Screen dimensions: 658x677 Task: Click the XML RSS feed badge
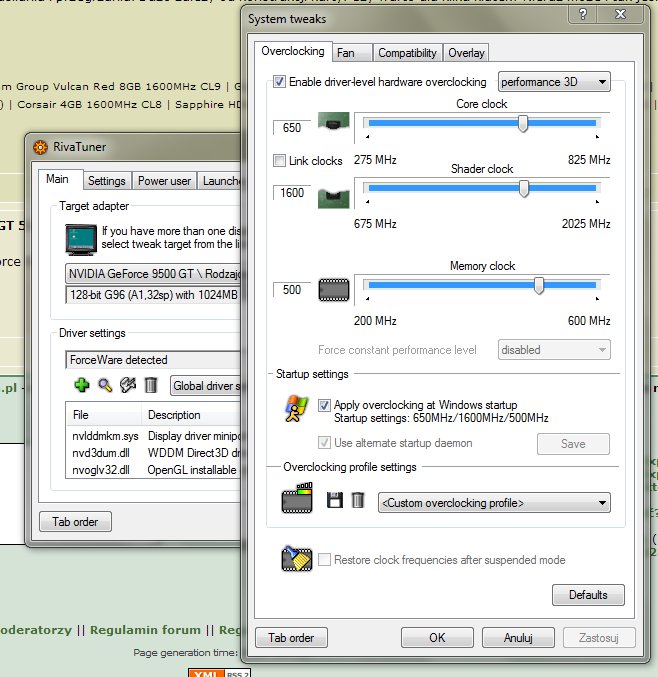coord(219,673)
